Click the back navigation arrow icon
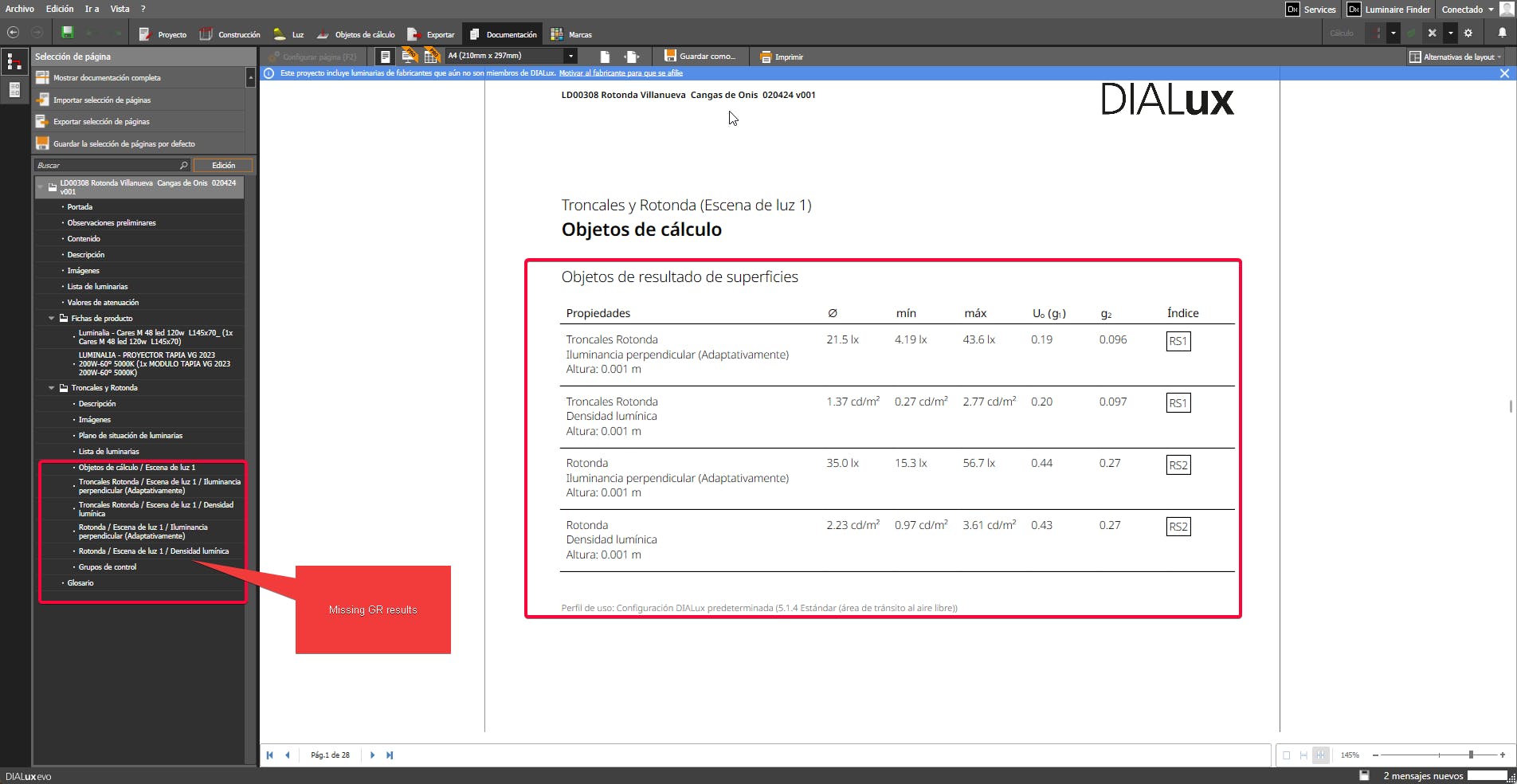Viewport: 1517px width, 784px height. (x=13, y=33)
